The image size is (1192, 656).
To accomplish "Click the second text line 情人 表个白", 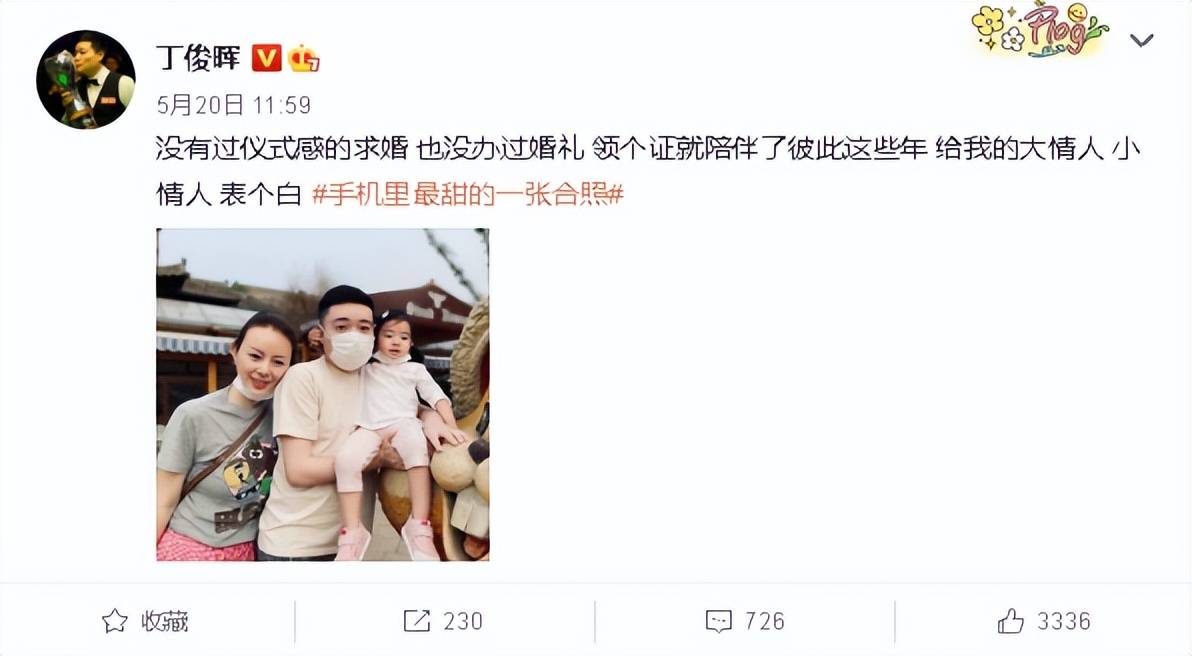I will click(x=230, y=195).
